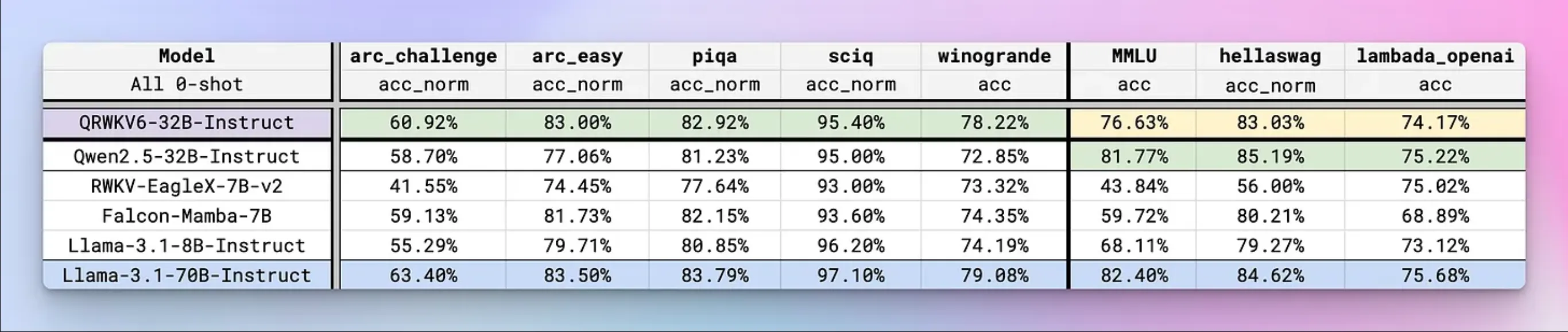The image size is (1568, 332).
Task: Select the 60.92% cell for QRWKV6
Action: tap(423, 123)
